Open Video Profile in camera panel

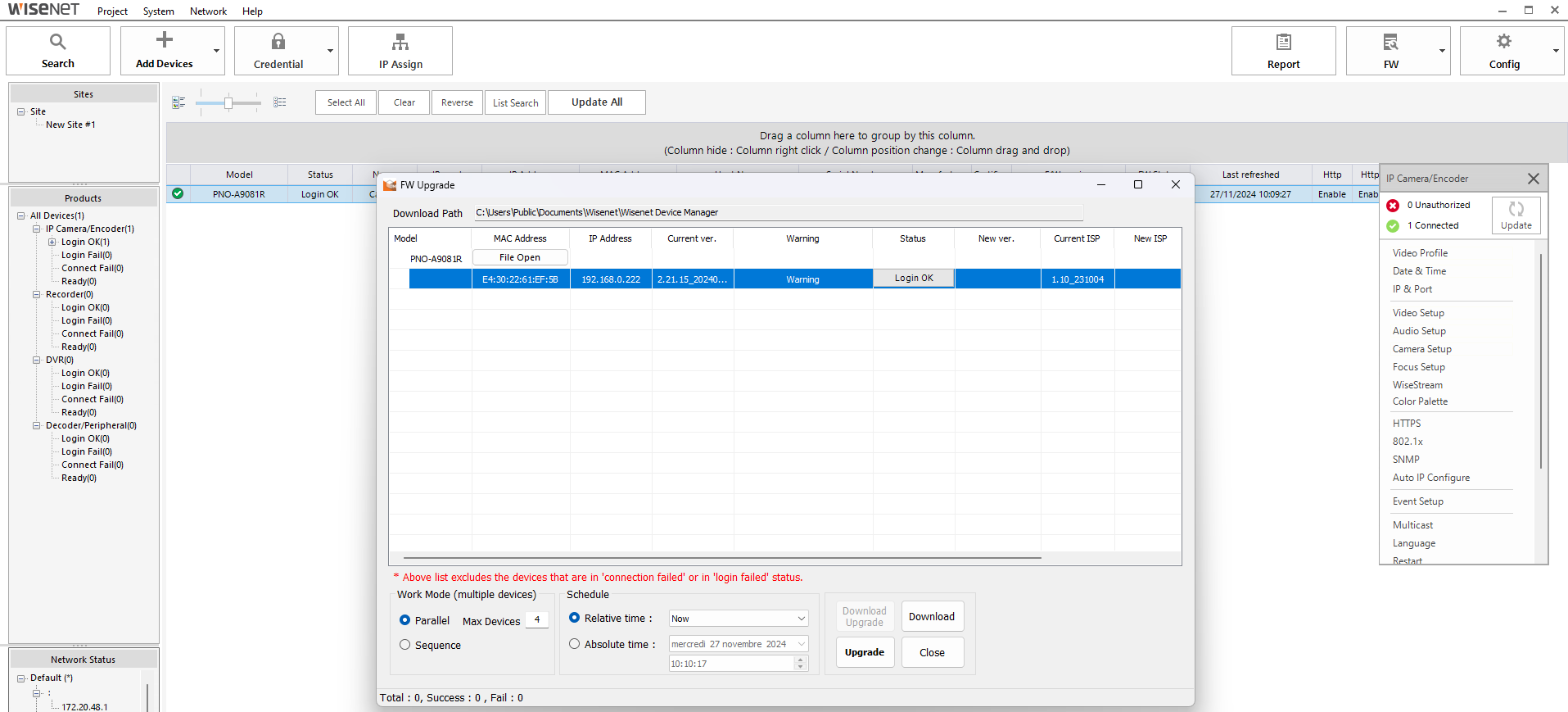pyautogui.click(x=1420, y=253)
